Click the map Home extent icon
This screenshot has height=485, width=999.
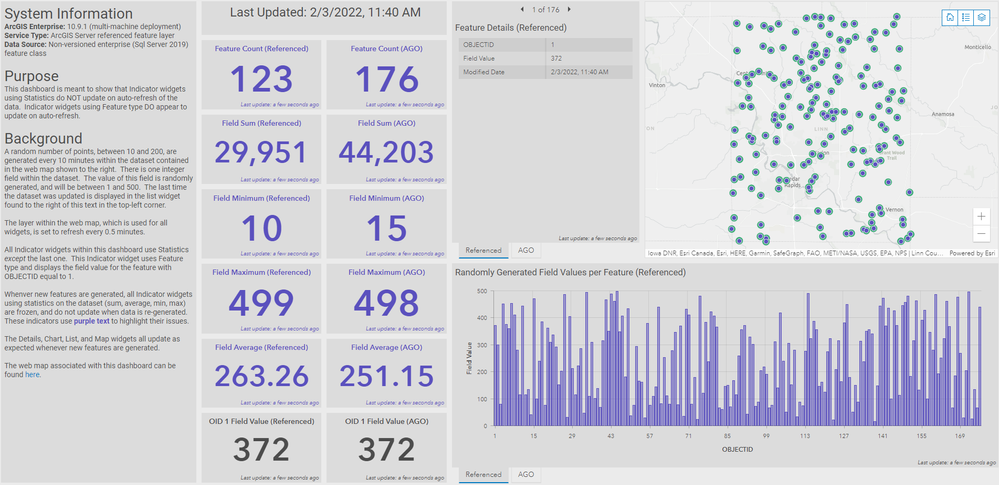click(x=950, y=17)
